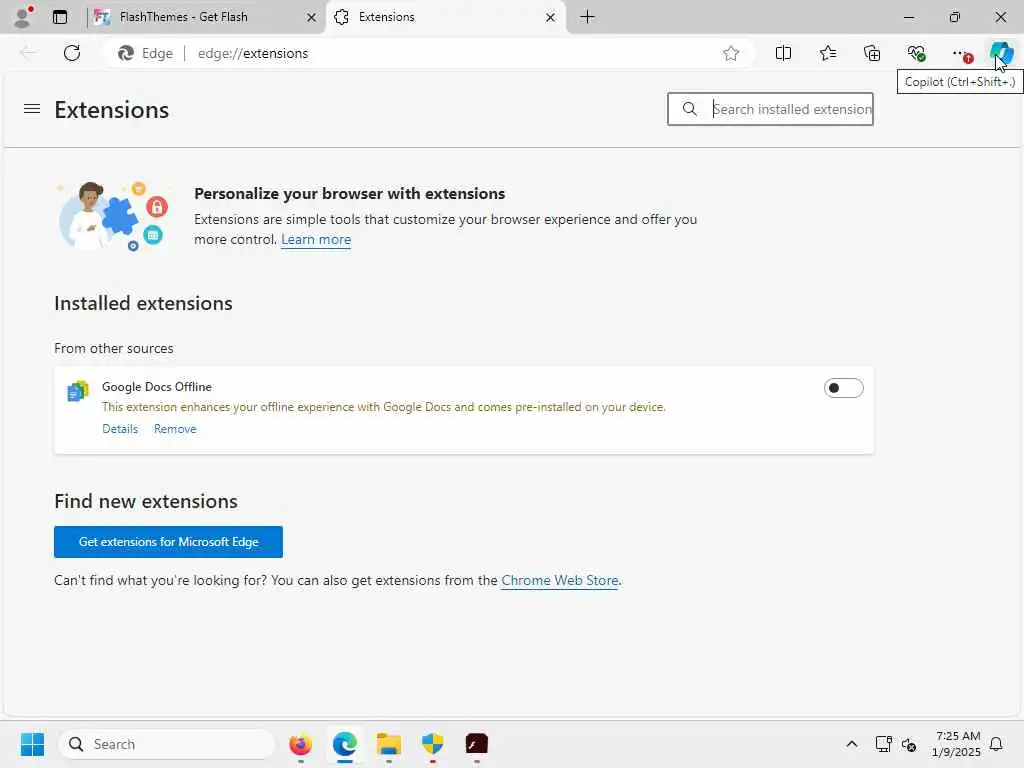Open the Windows Start menu
This screenshot has width=1024, height=768.
pyautogui.click(x=32, y=744)
